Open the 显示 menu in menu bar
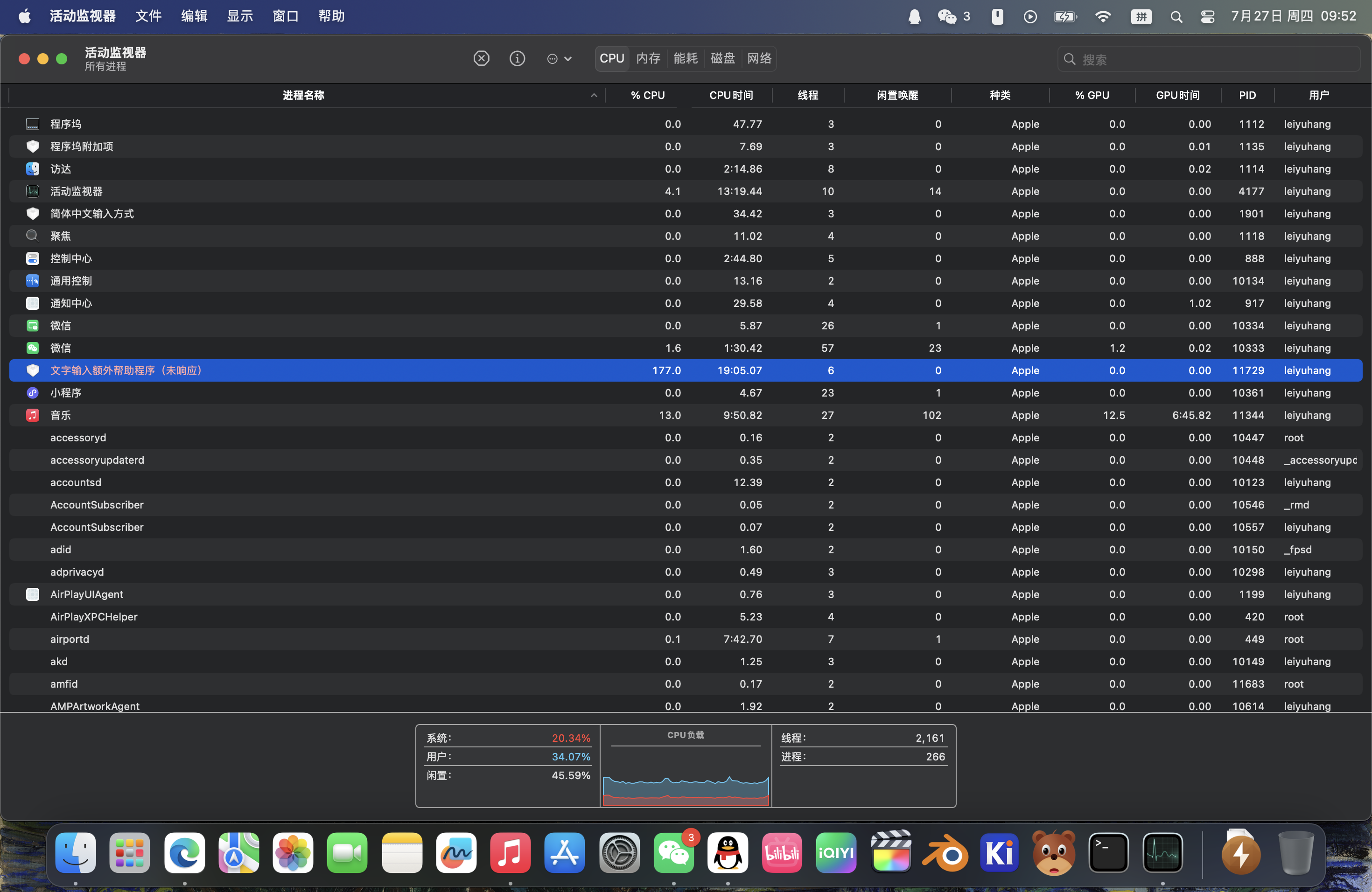Viewport: 1372px width, 892px height. [x=240, y=16]
